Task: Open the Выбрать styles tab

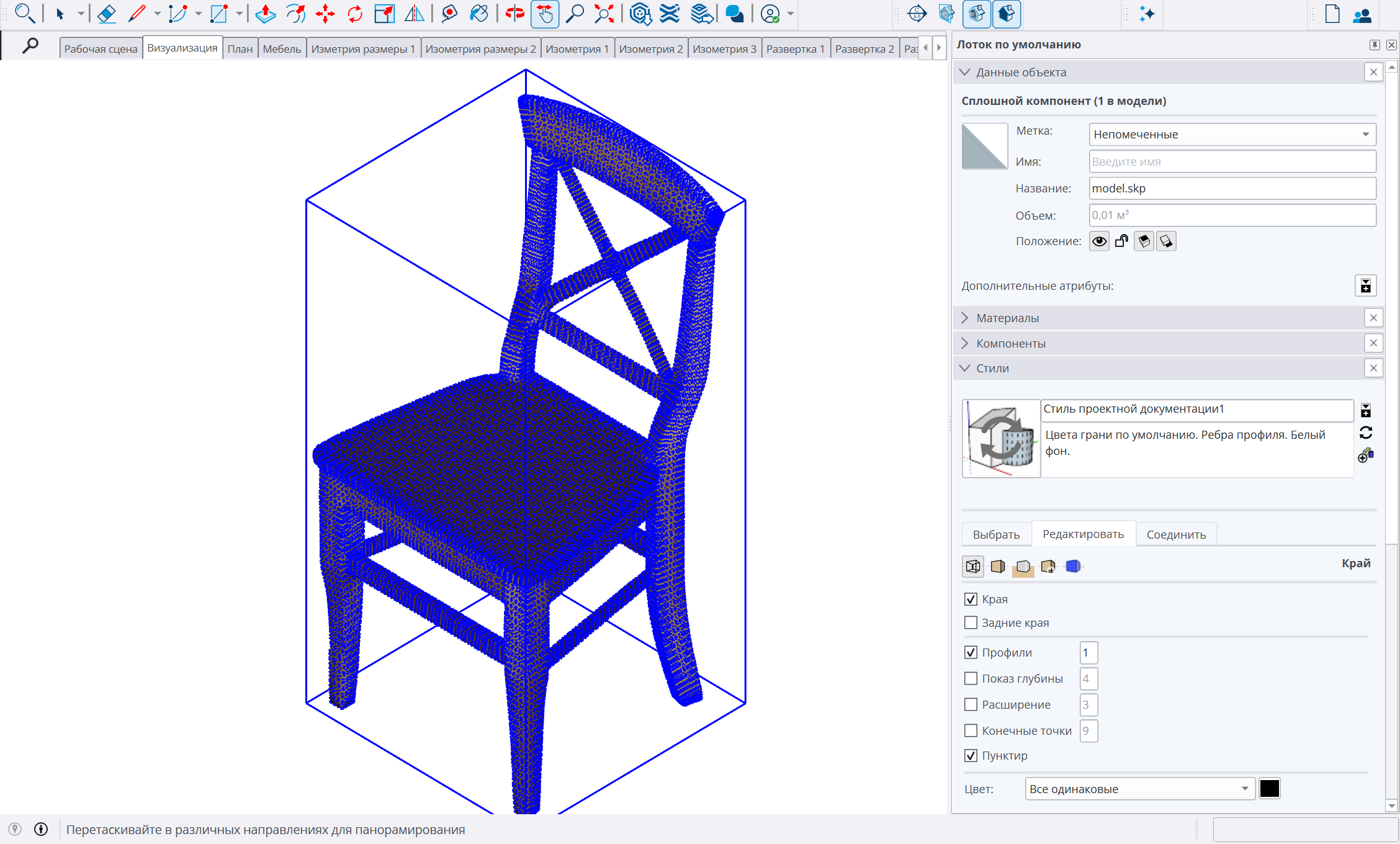Action: [996, 534]
